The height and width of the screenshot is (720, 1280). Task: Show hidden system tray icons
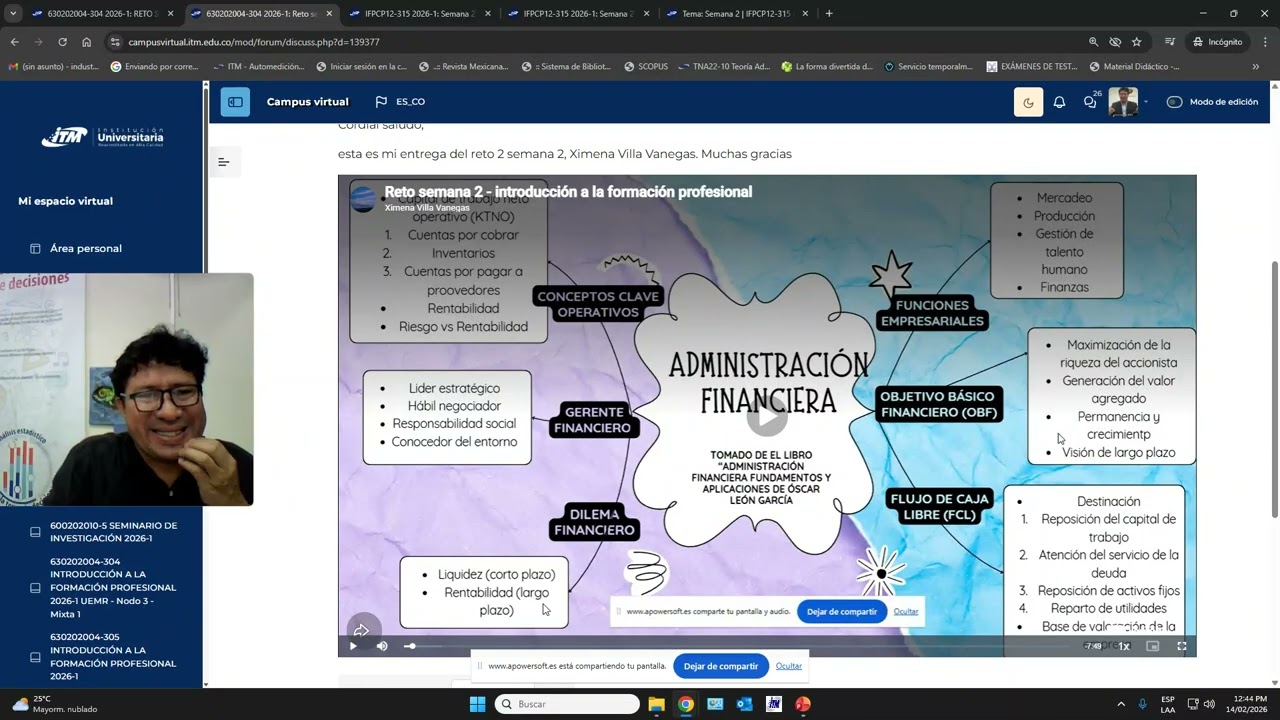pos(1120,704)
